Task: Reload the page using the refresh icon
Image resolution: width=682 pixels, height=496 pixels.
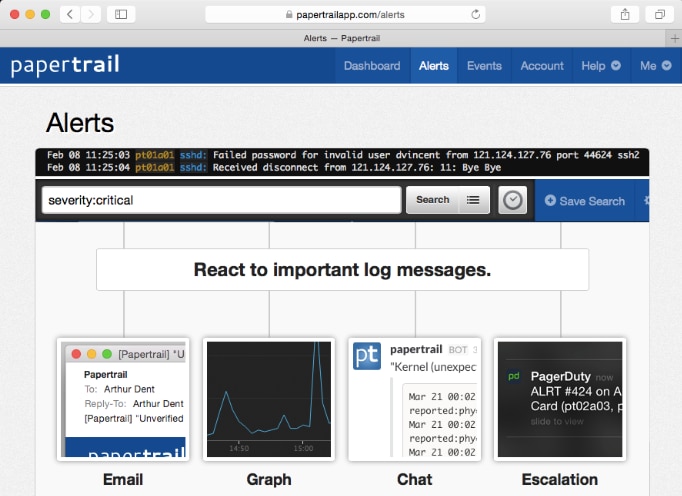Action: pyautogui.click(x=475, y=14)
